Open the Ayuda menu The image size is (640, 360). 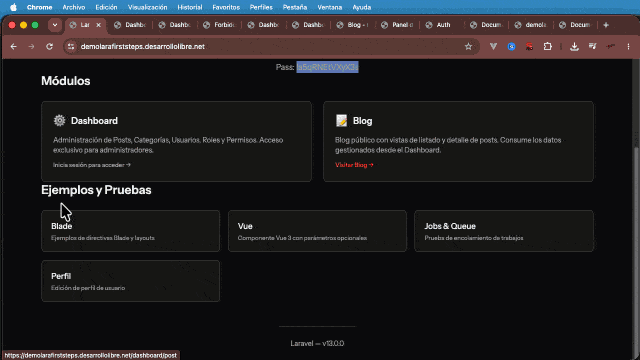(x=362, y=7)
